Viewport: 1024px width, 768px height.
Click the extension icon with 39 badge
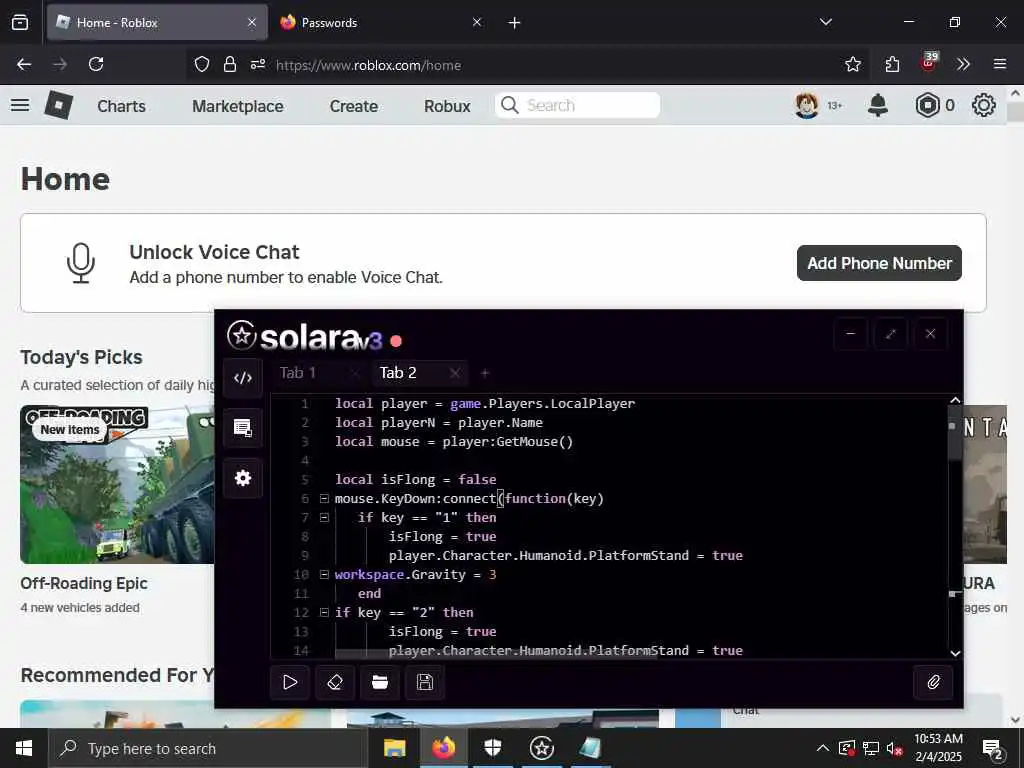coord(929,63)
